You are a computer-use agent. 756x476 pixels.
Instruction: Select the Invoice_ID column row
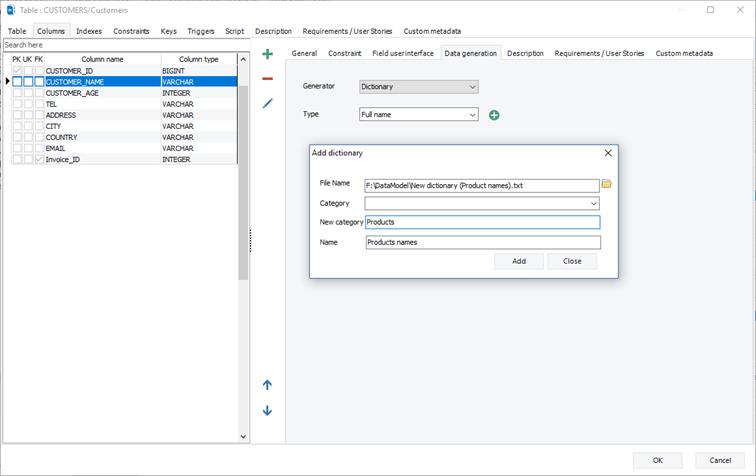tap(124, 159)
